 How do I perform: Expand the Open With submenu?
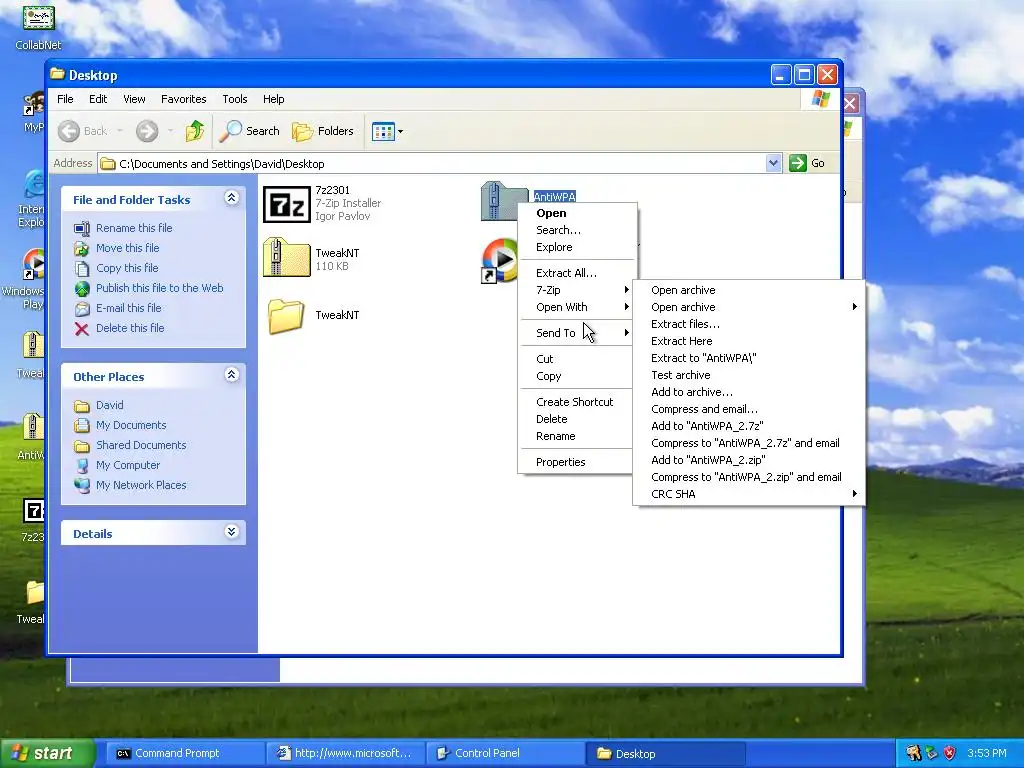tap(576, 307)
